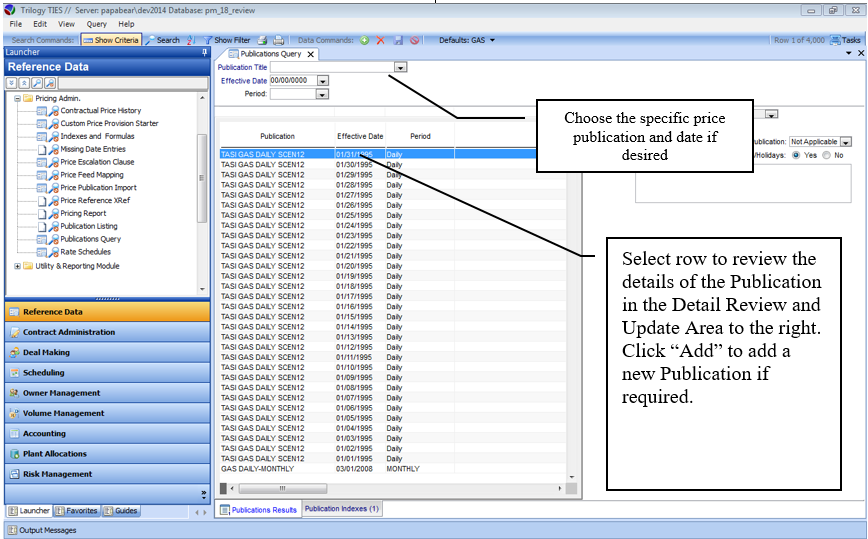Select the No radio button for Holidays
This screenshot has height=539, width=868.
(826, 156)
